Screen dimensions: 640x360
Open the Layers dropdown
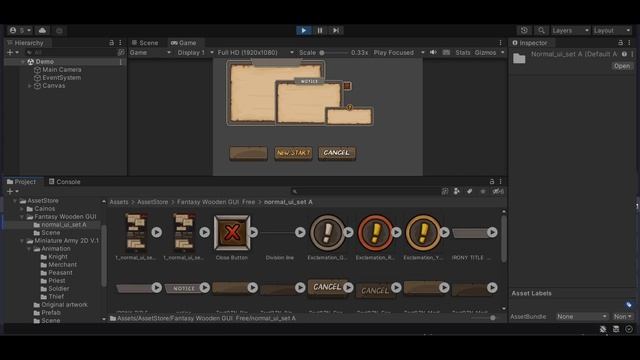[x=570, y=31]
